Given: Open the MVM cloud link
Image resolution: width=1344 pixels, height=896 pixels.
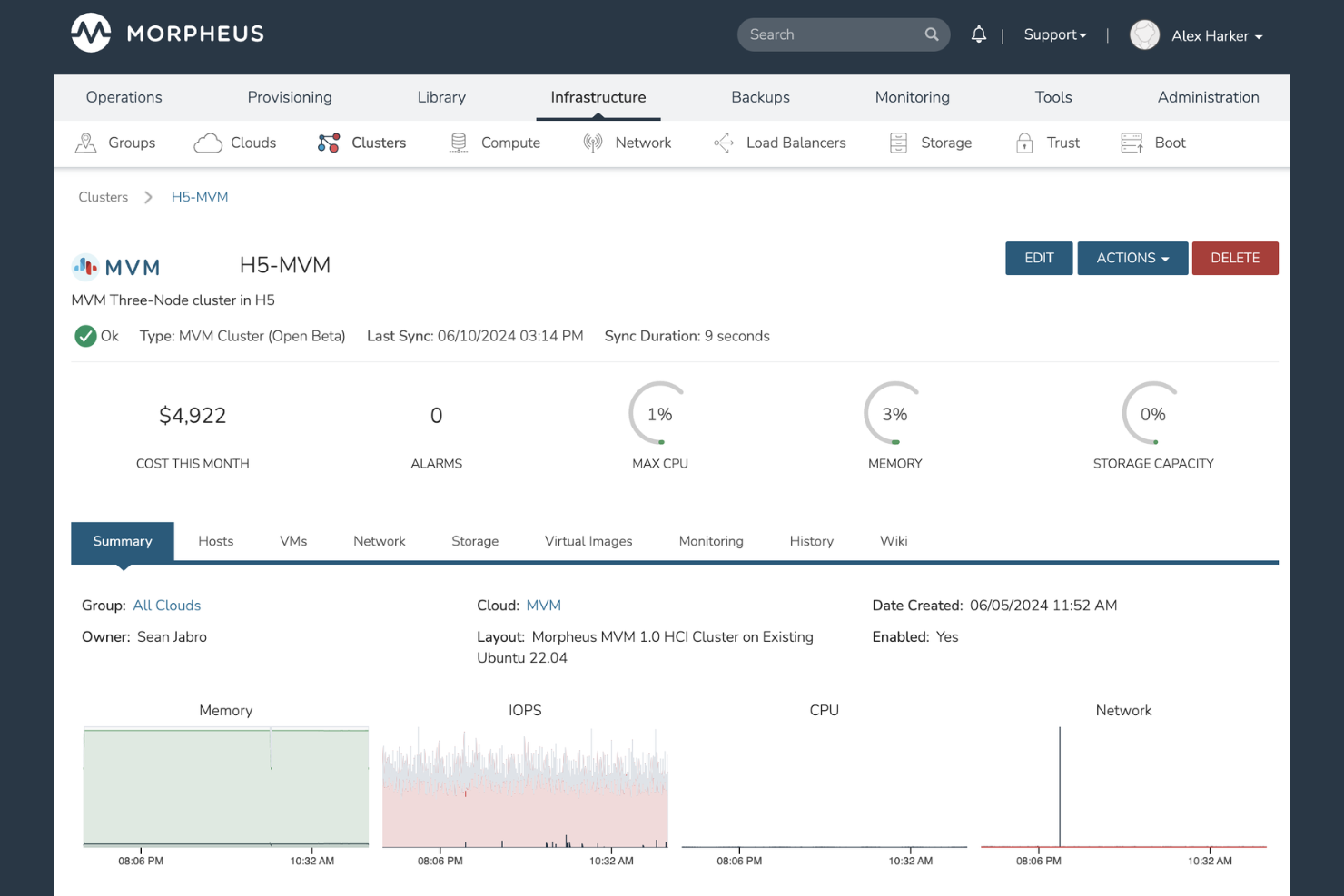Looking at the screenshot, I should (x=544, y=606).
